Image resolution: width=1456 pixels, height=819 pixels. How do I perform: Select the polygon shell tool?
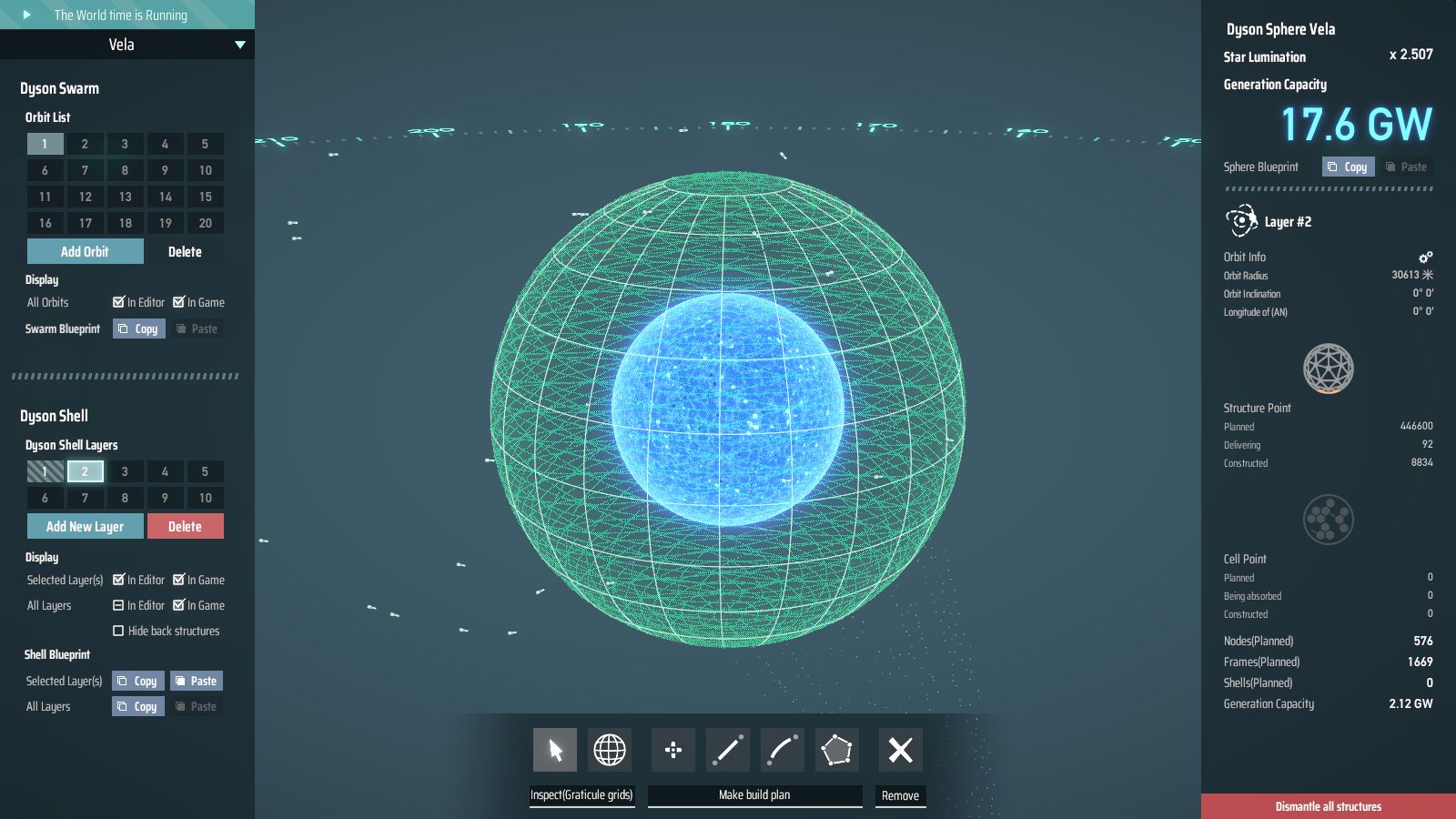pos(837,750)
